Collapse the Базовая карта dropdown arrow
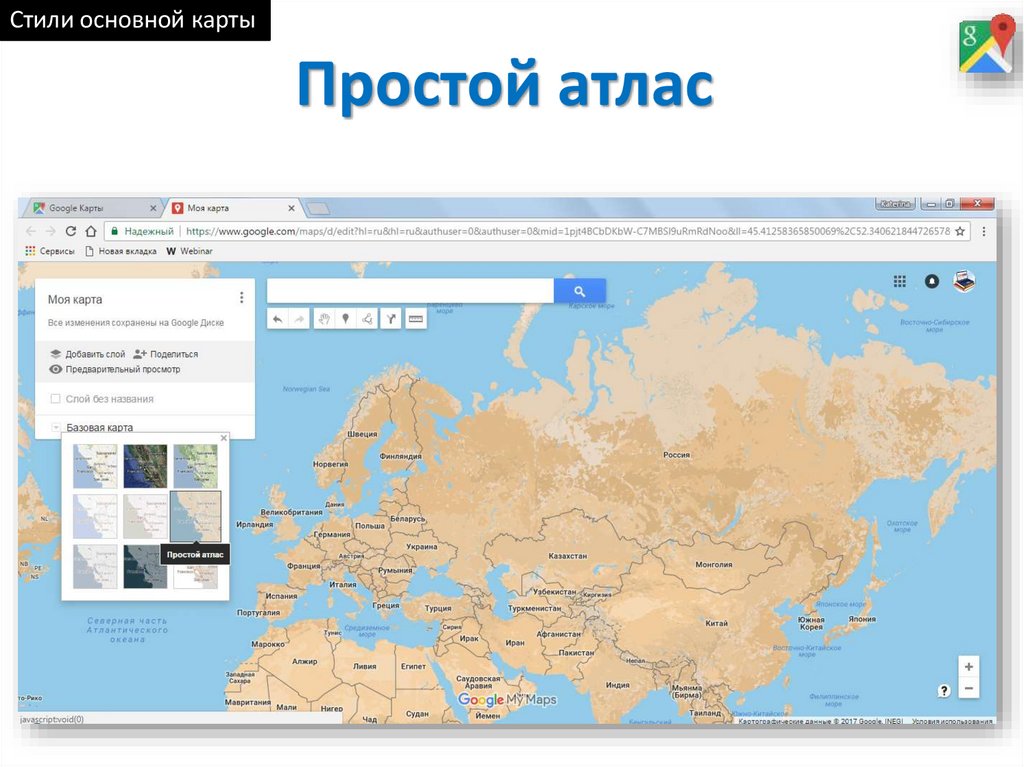 56,427
